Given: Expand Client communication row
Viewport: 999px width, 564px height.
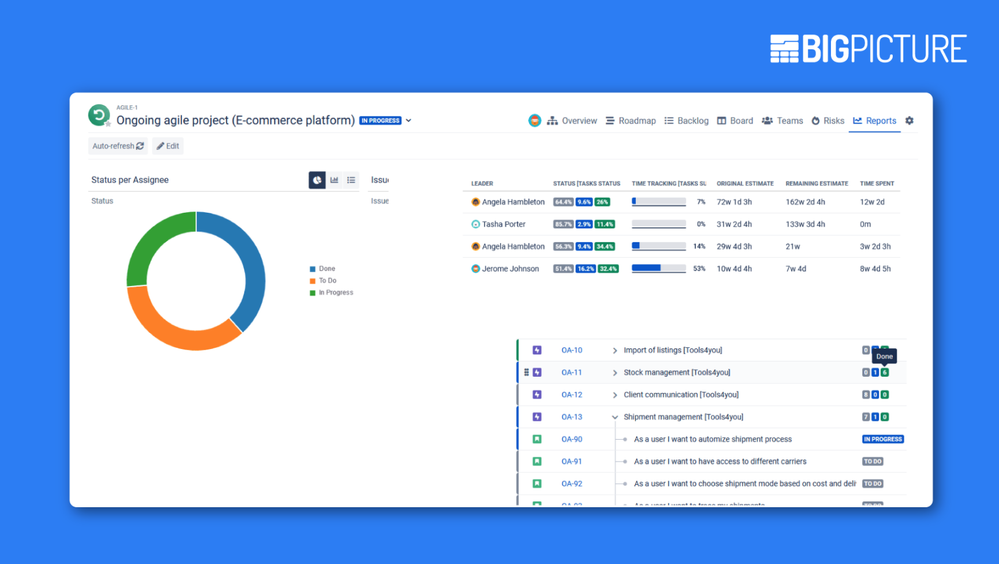Looking at the screenshot, I should tap(615, 395).
